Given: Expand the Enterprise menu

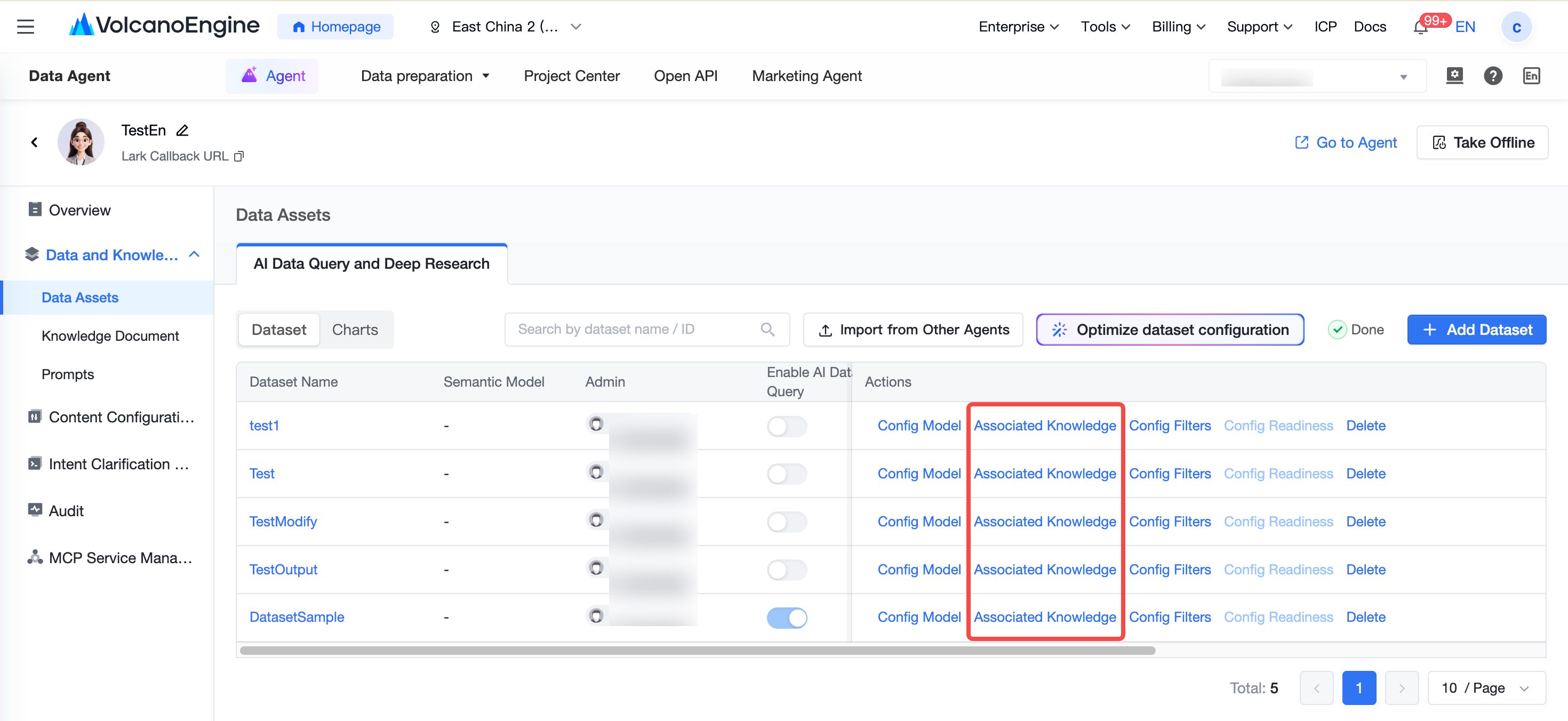Looking at the screenshot, I should (x=1018, y=27).
